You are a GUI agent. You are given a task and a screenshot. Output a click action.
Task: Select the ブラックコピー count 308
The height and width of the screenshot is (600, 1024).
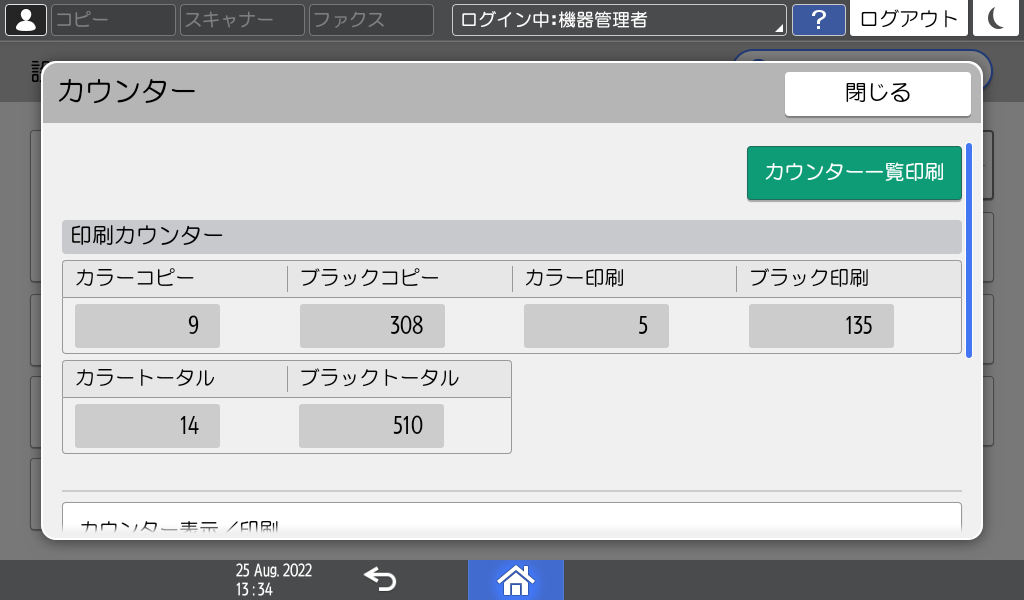[x=371, y=325]
